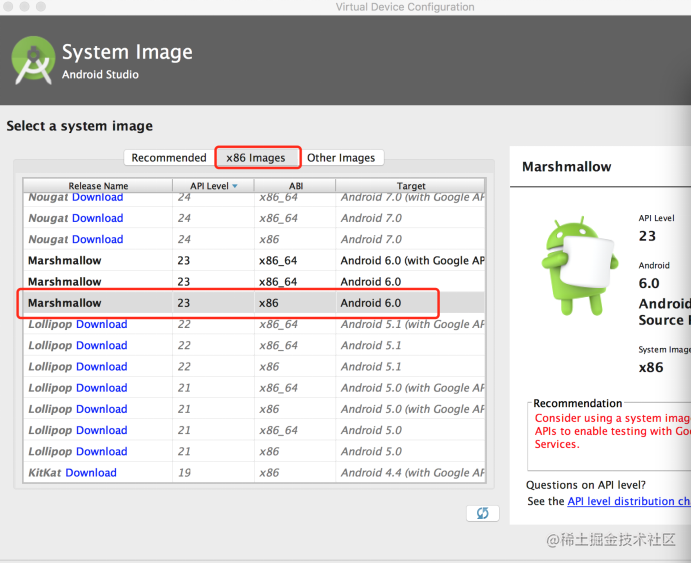Click the 'Marshmallow' details panel title

click(567, 166)
